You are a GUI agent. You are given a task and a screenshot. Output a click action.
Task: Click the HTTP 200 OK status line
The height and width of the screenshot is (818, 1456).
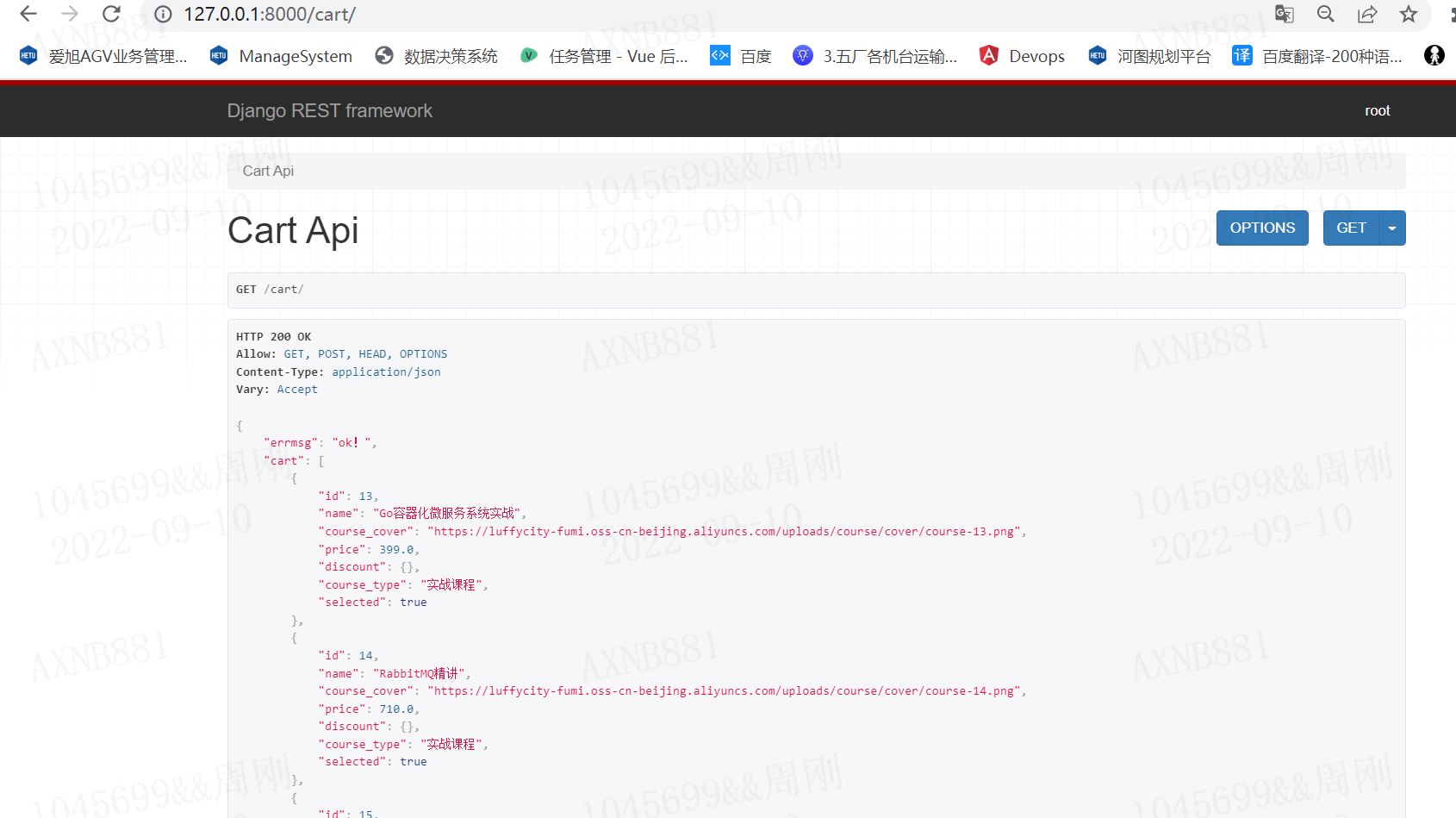(x=274, y=337)
